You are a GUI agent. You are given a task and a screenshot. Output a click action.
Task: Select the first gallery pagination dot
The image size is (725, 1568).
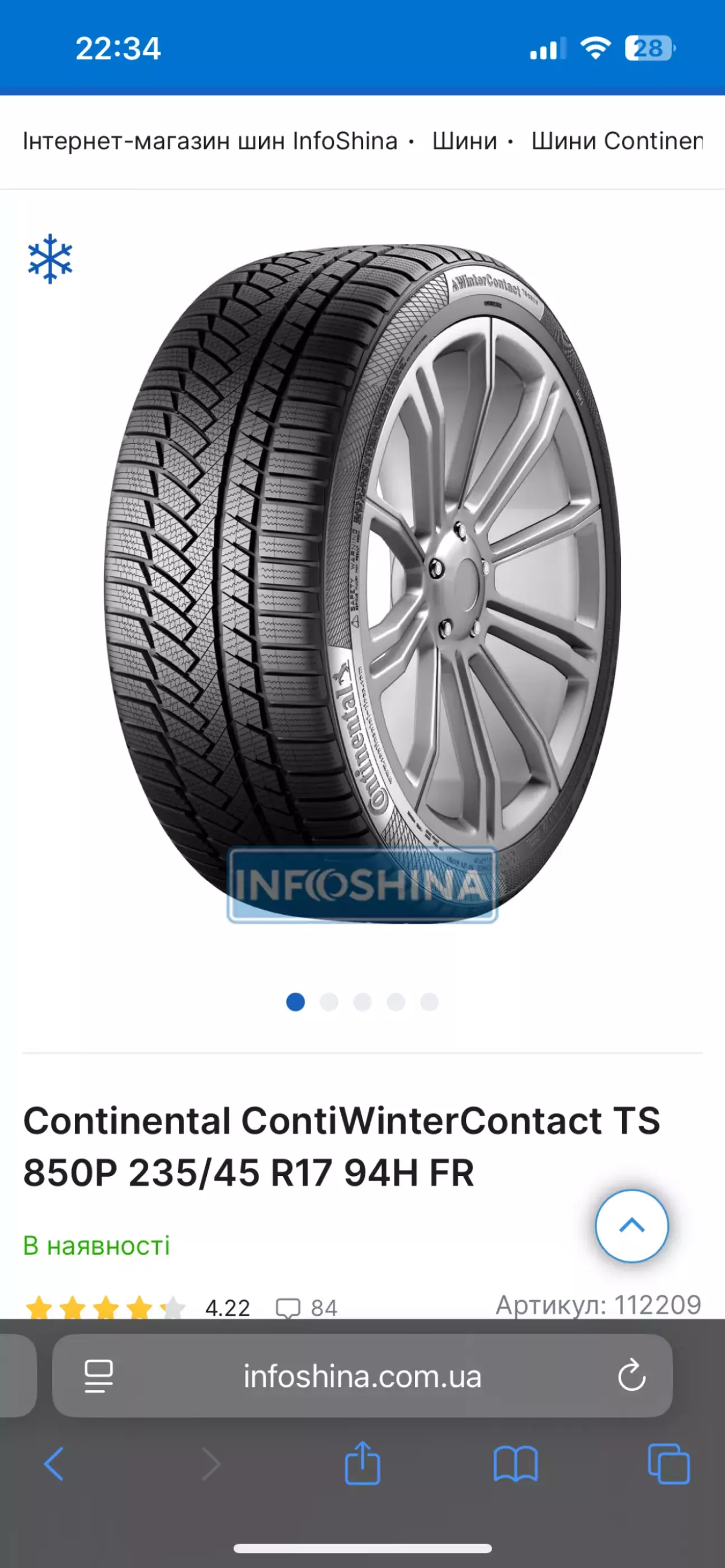(295, 1002)
